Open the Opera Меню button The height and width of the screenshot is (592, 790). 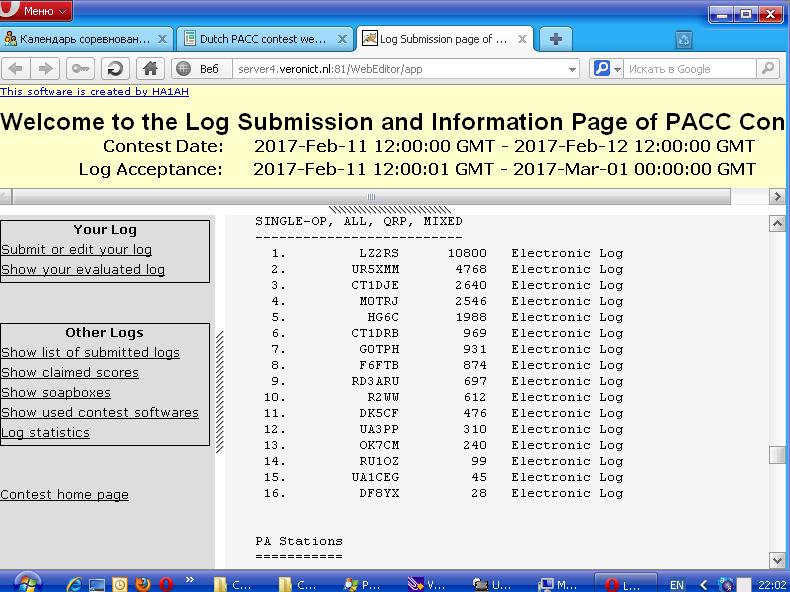pos(37,11)
